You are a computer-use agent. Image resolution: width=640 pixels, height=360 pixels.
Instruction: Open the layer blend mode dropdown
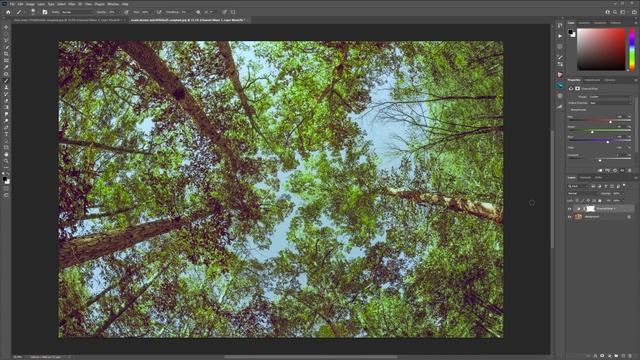click(582, 193)
